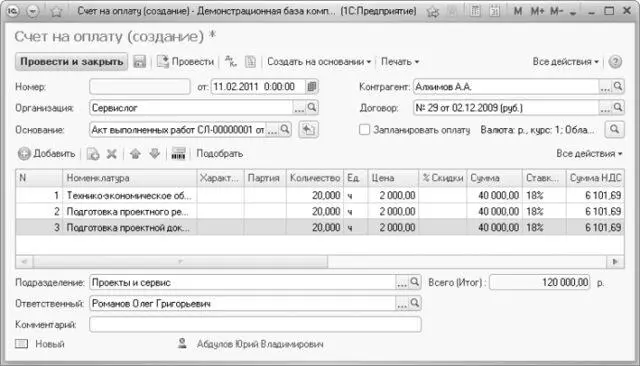
Task: Open the 1C main menu icon
Action: click(x=13, y=11)
